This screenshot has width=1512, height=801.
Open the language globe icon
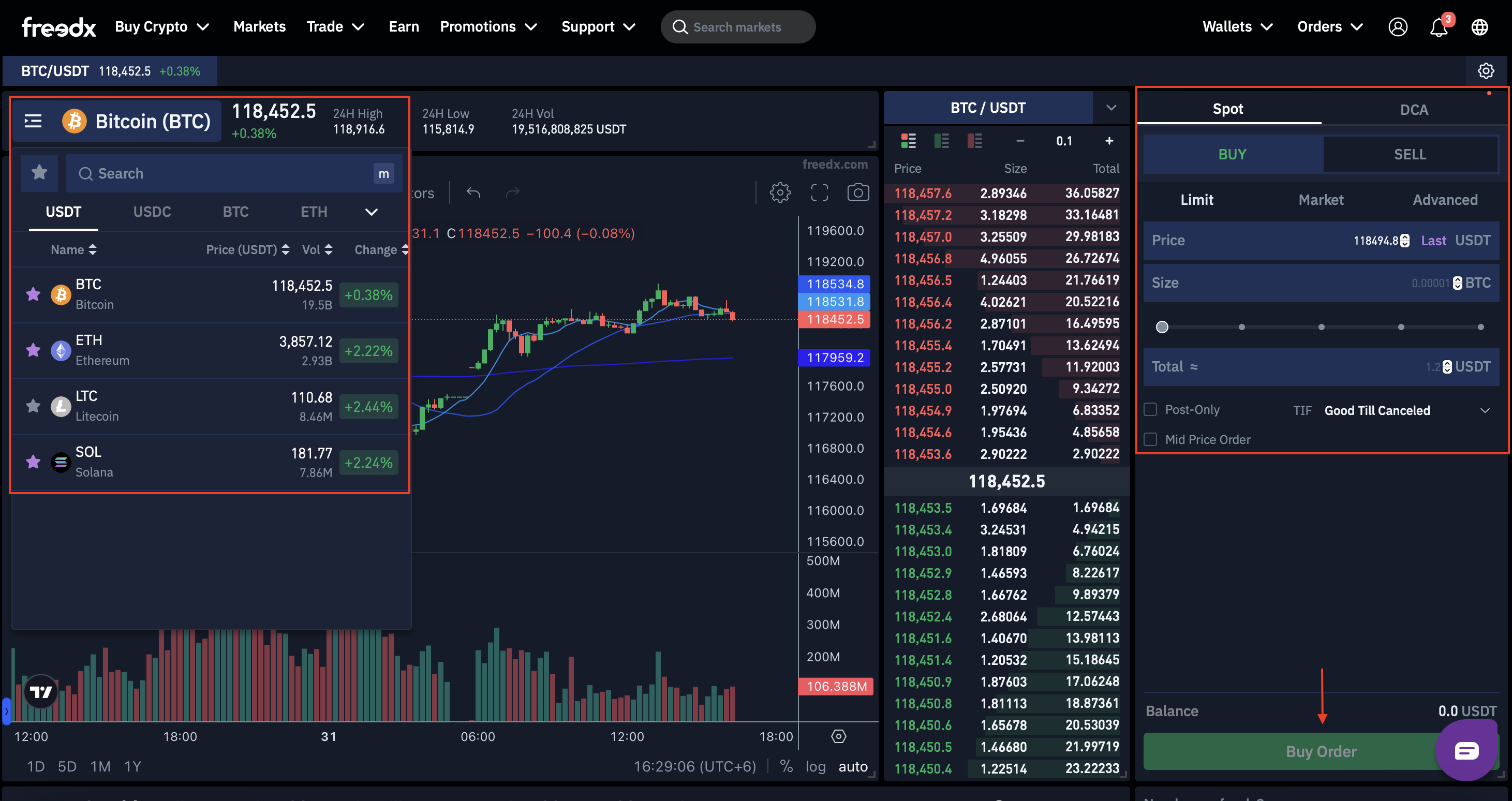point(1479,27)
